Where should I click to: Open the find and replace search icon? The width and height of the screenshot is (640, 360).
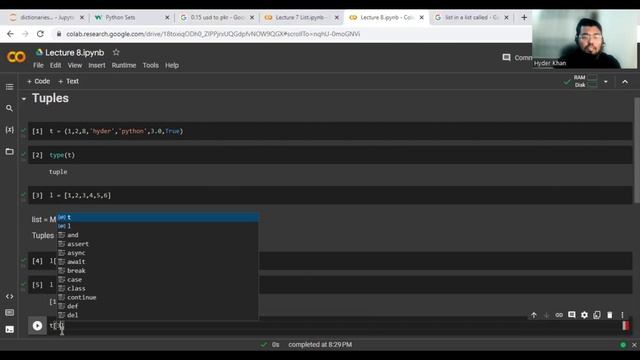tap(9, 108)
